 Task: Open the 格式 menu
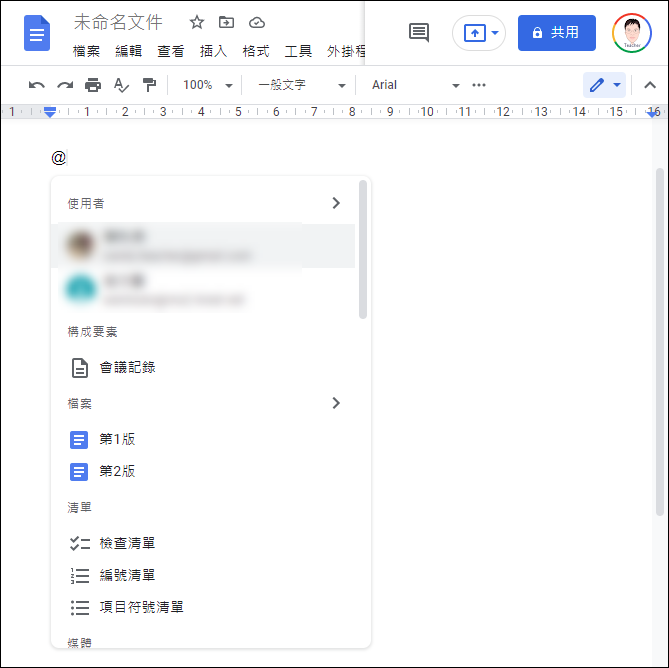(x=256, y=52)
